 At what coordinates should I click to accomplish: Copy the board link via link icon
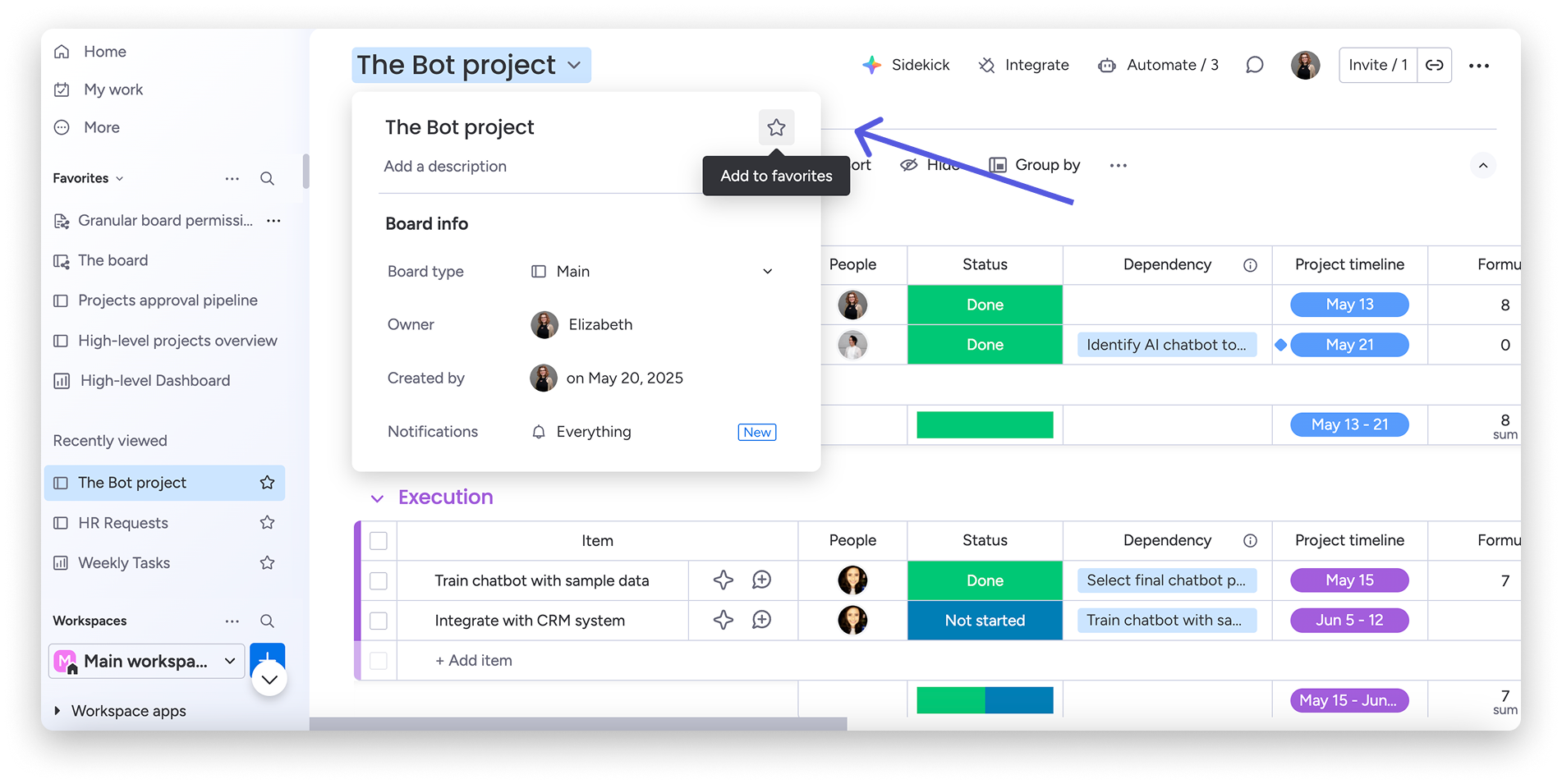tap(1434, 65)
